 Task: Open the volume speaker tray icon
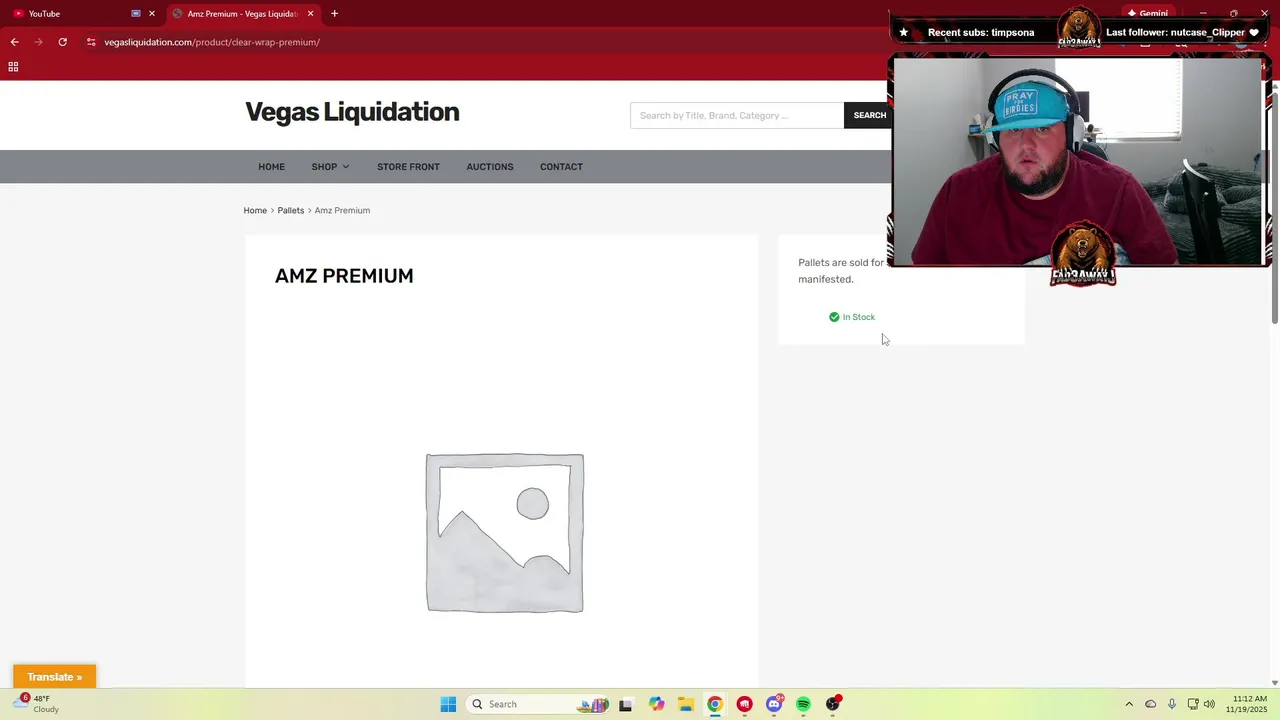click(x=1209, y=704)
